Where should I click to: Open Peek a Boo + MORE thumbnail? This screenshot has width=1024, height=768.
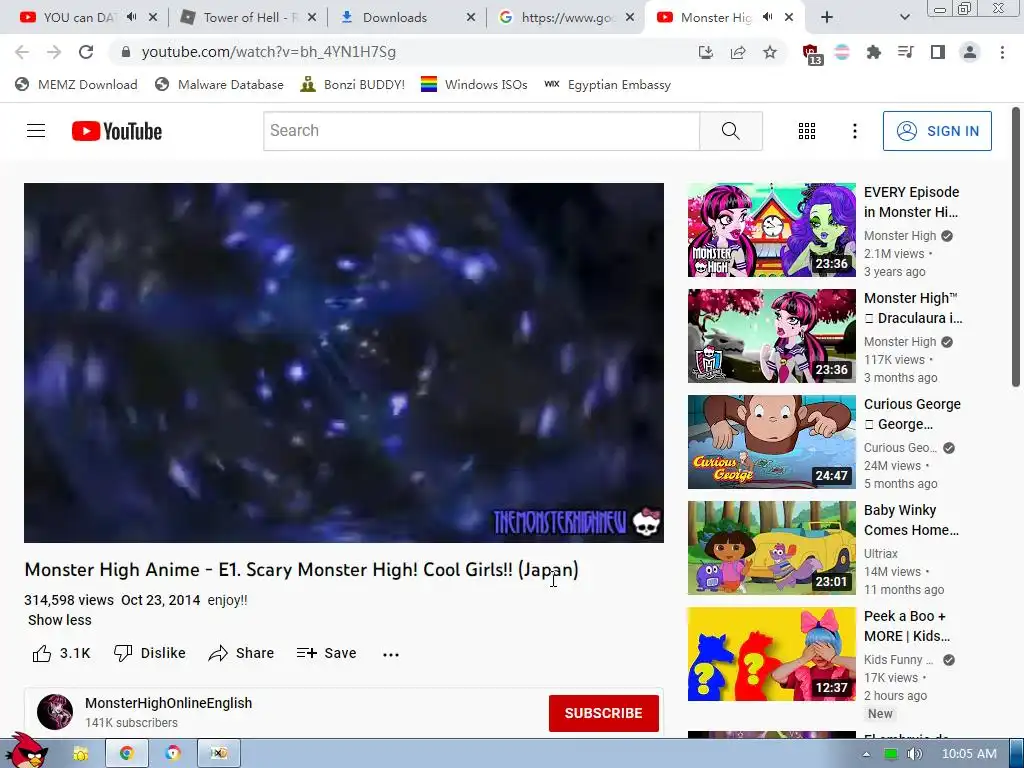click(771, 654)
